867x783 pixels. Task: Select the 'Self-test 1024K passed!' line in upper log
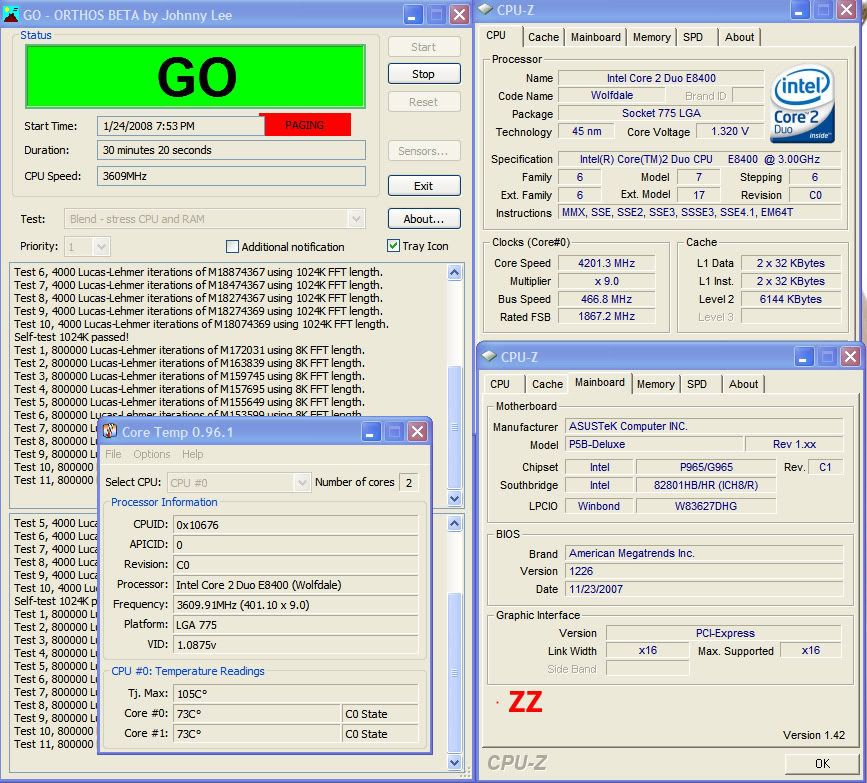coord(71,337)
